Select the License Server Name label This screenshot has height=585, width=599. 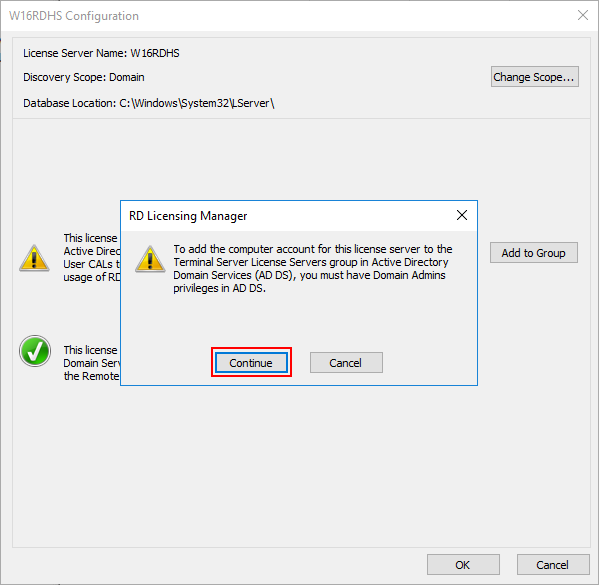point(101,53)
